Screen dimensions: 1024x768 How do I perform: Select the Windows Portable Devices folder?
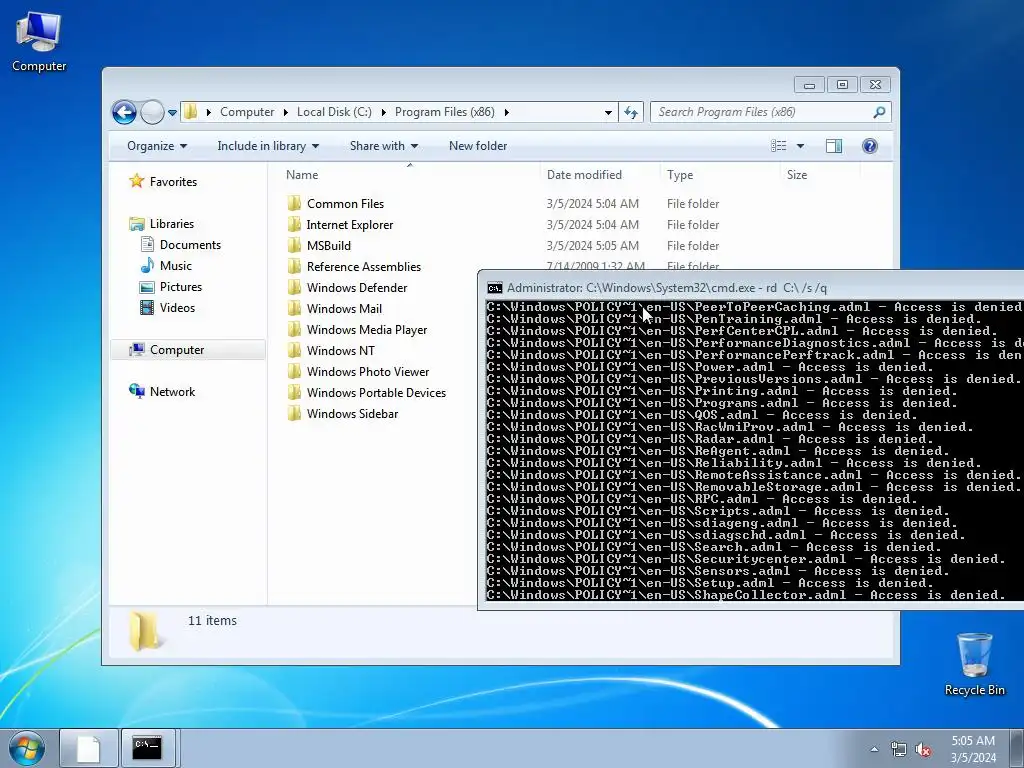coord(376,392)
